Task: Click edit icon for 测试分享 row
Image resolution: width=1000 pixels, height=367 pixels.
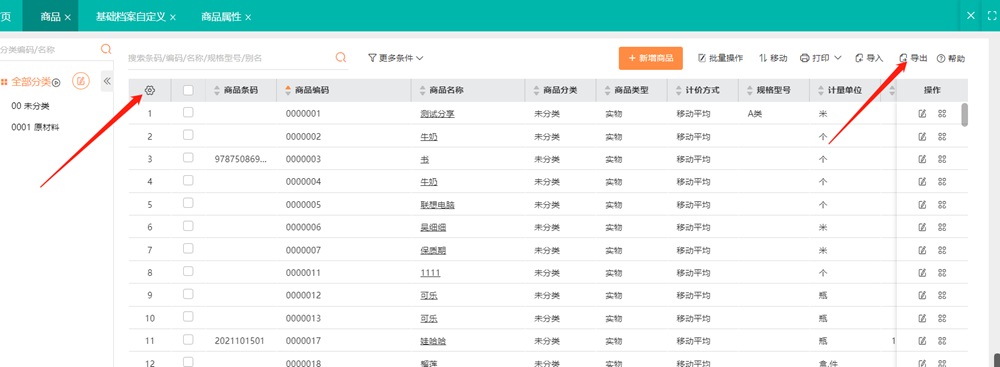Action: (922, 114)
